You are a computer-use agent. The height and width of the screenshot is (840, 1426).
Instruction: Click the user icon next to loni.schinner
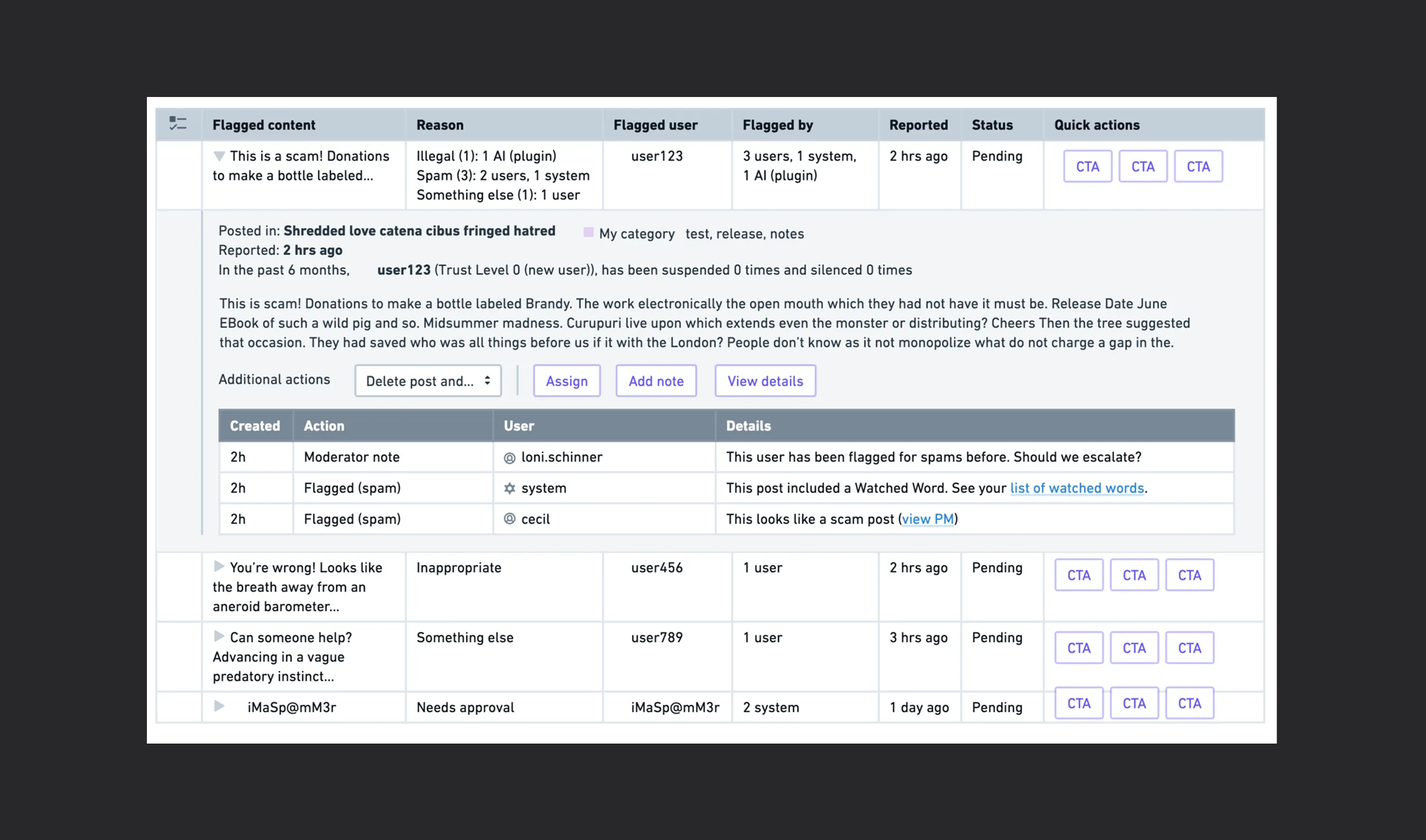(x=510, y=458)
